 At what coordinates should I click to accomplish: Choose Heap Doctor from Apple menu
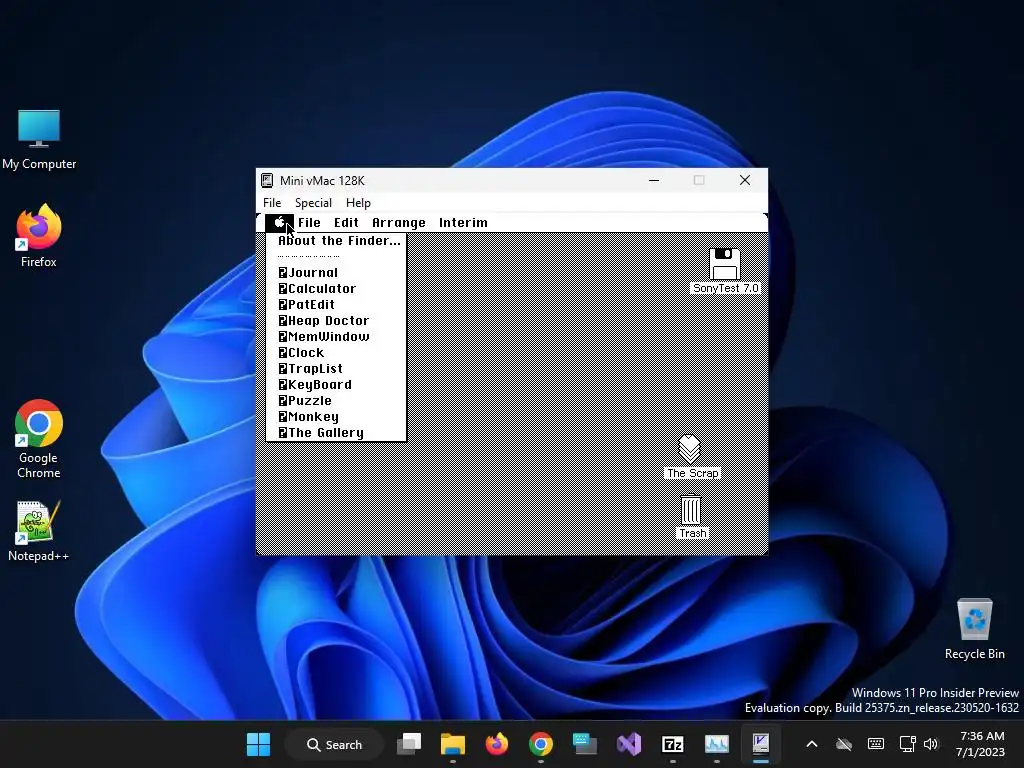click(x=336, y=321)
